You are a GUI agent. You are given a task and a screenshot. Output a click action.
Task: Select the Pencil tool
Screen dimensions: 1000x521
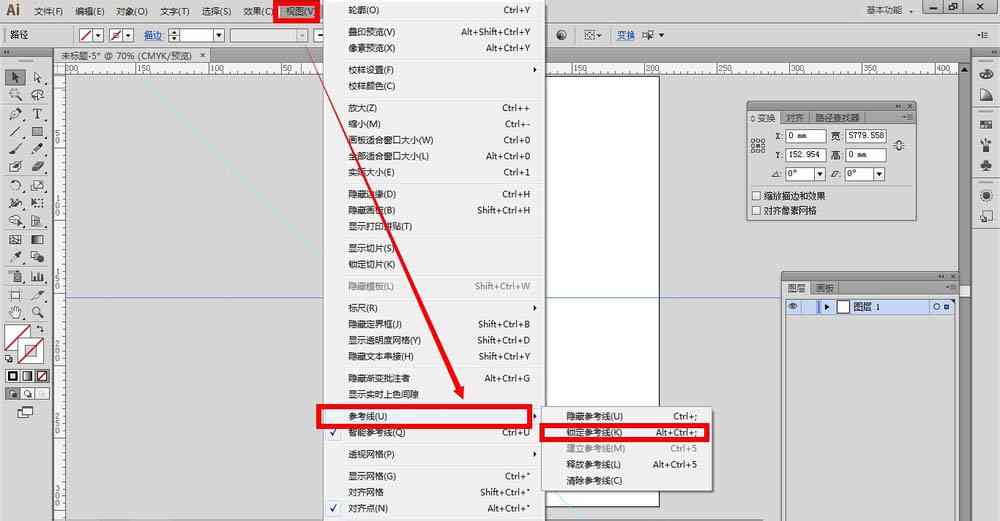pos(38,149)
